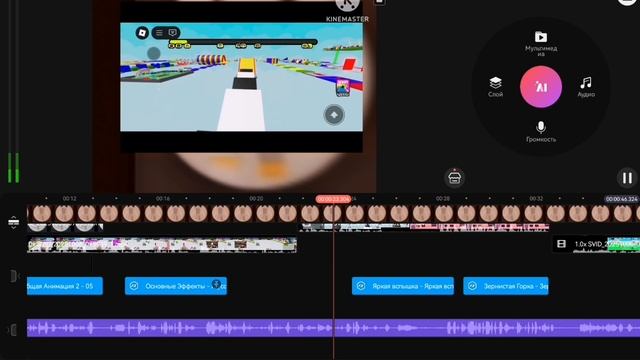Tap the jump arrow button in the preview
Screen dimensions: 640x360
334,115
